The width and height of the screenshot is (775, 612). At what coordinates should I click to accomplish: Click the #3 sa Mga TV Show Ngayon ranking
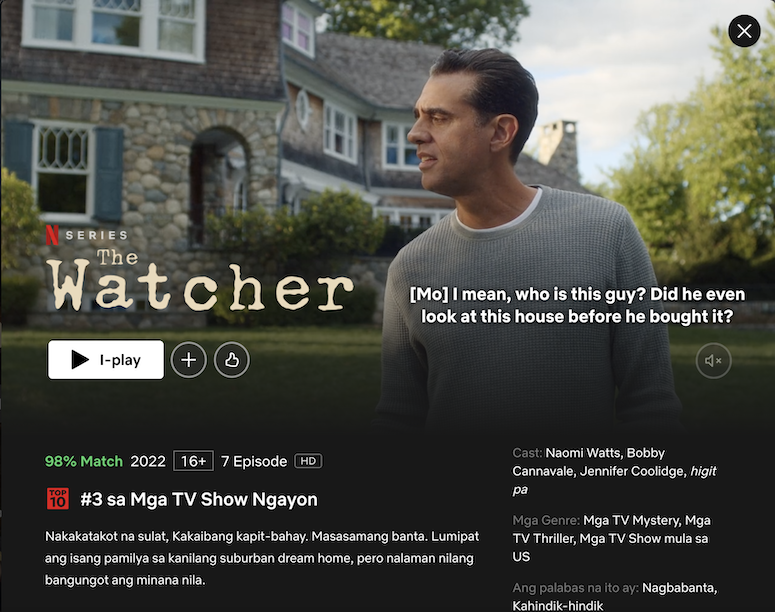tap(199, 499)
